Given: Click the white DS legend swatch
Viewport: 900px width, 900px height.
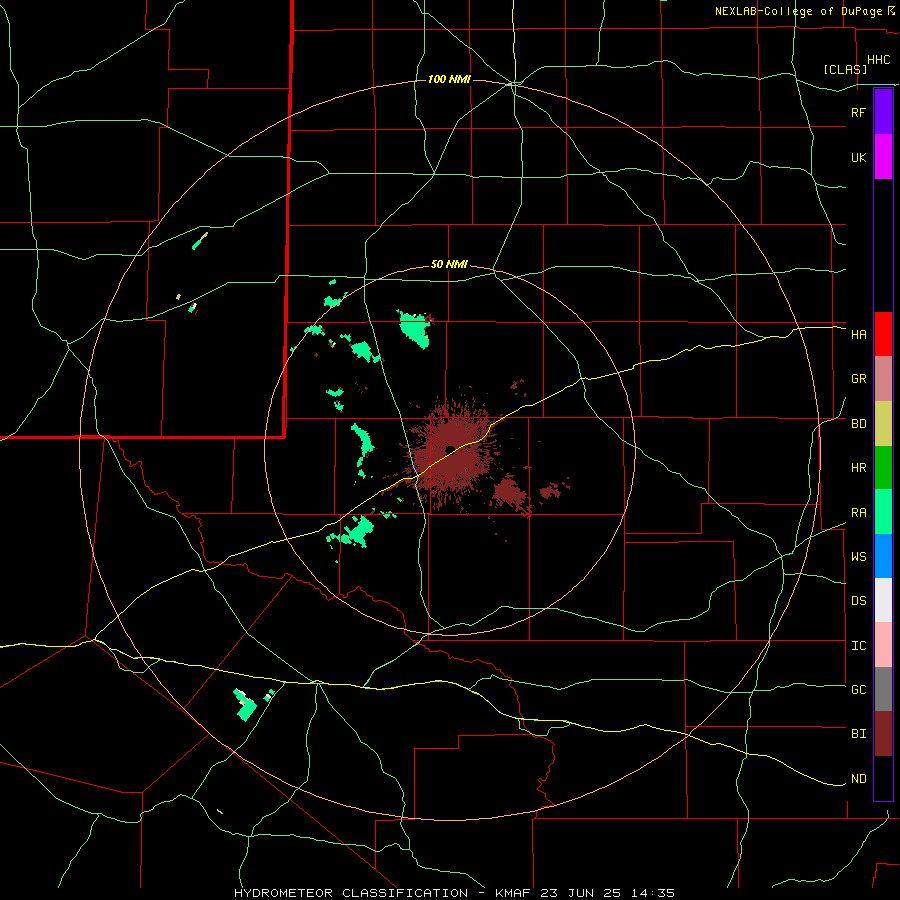Looking at the screenshot, I should (x=883, y=600).
